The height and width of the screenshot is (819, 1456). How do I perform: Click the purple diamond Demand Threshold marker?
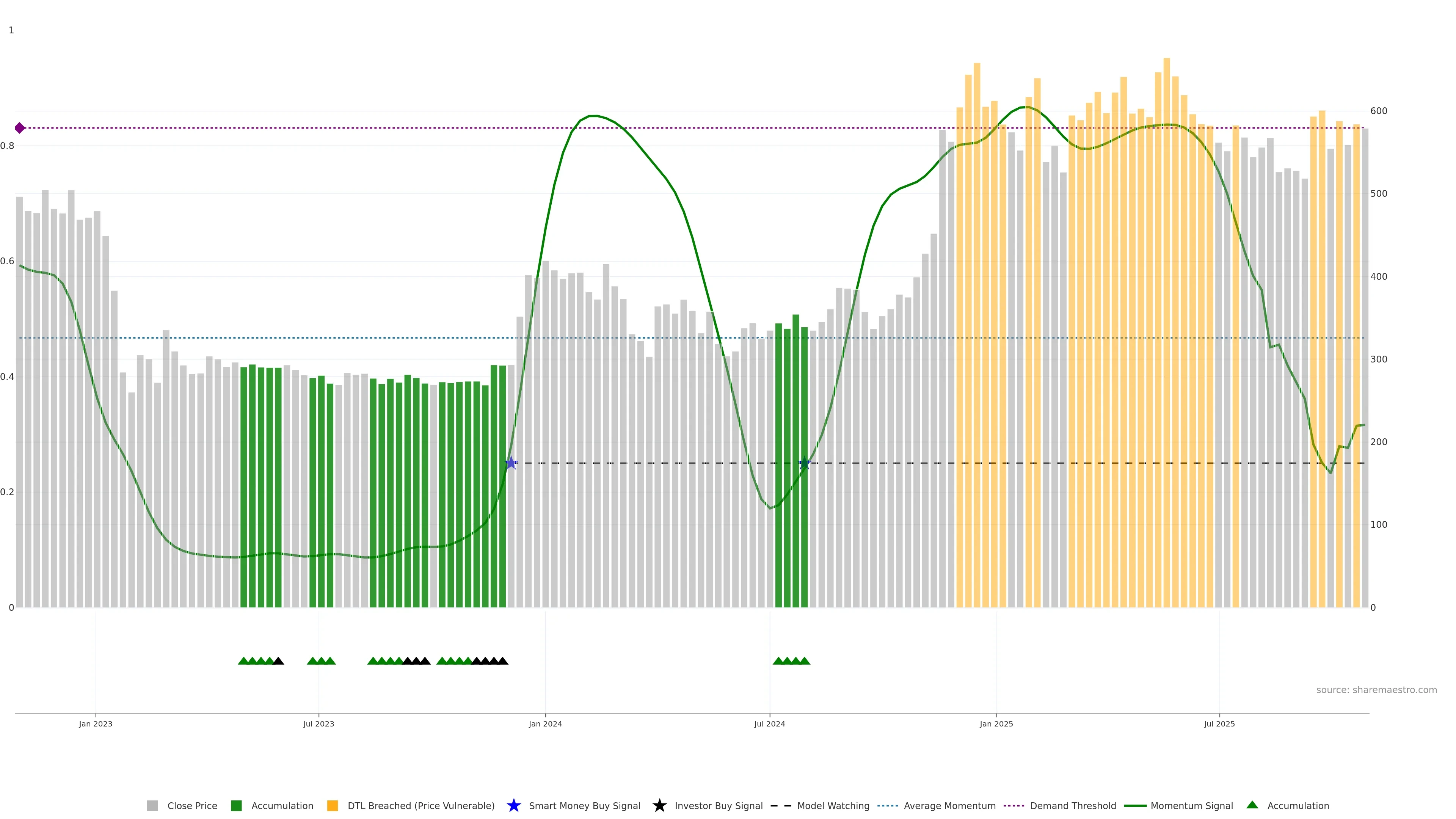coord(20,128)
